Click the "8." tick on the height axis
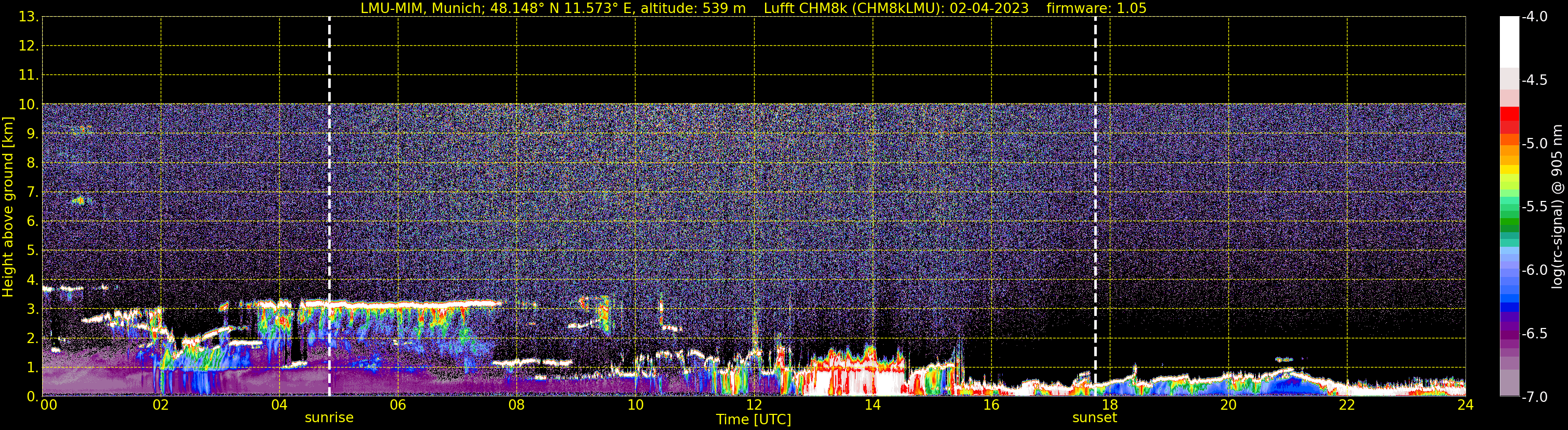1568x430 pixels. coord(32,163)
